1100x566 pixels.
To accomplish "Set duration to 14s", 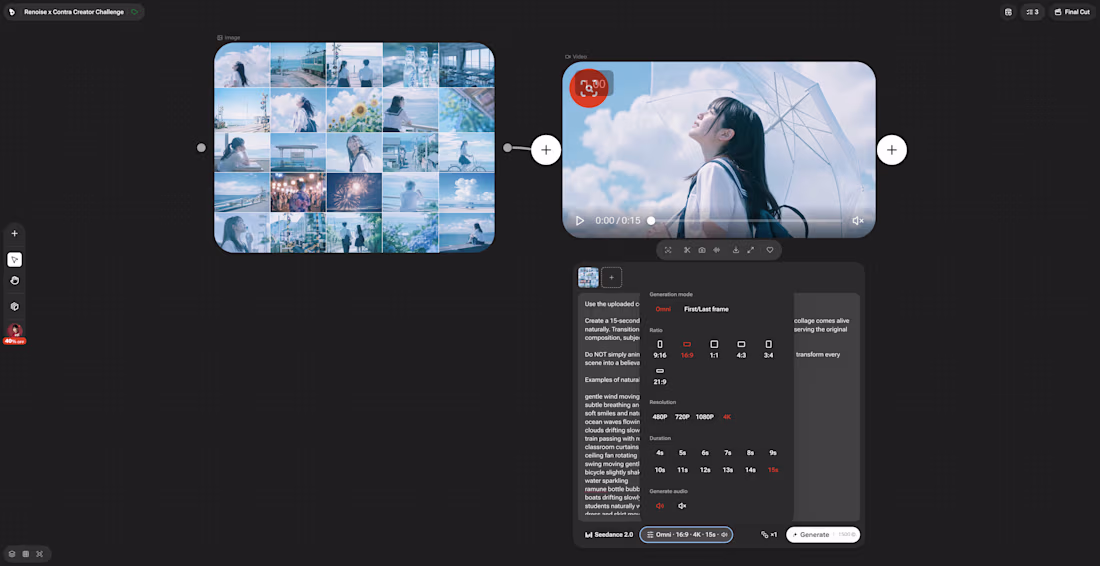I will tap(750, 470).
